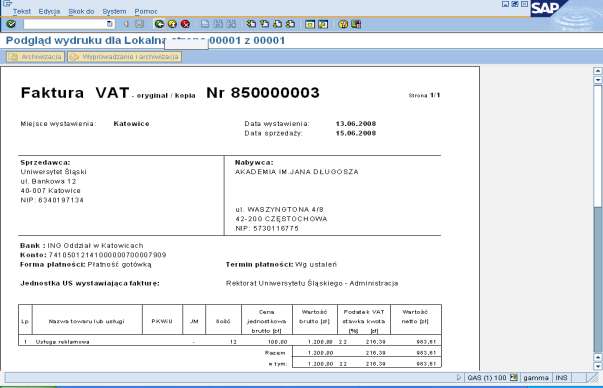Click the Archiwizacja button

tap(35, 57)
